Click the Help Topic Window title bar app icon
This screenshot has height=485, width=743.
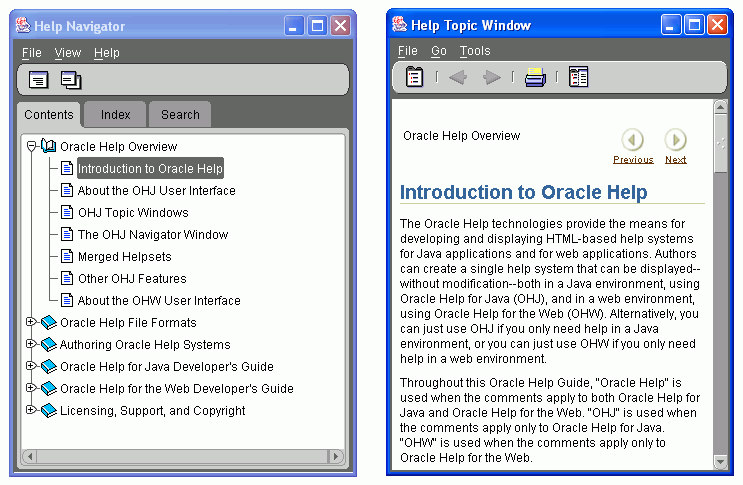coord(399,24)
